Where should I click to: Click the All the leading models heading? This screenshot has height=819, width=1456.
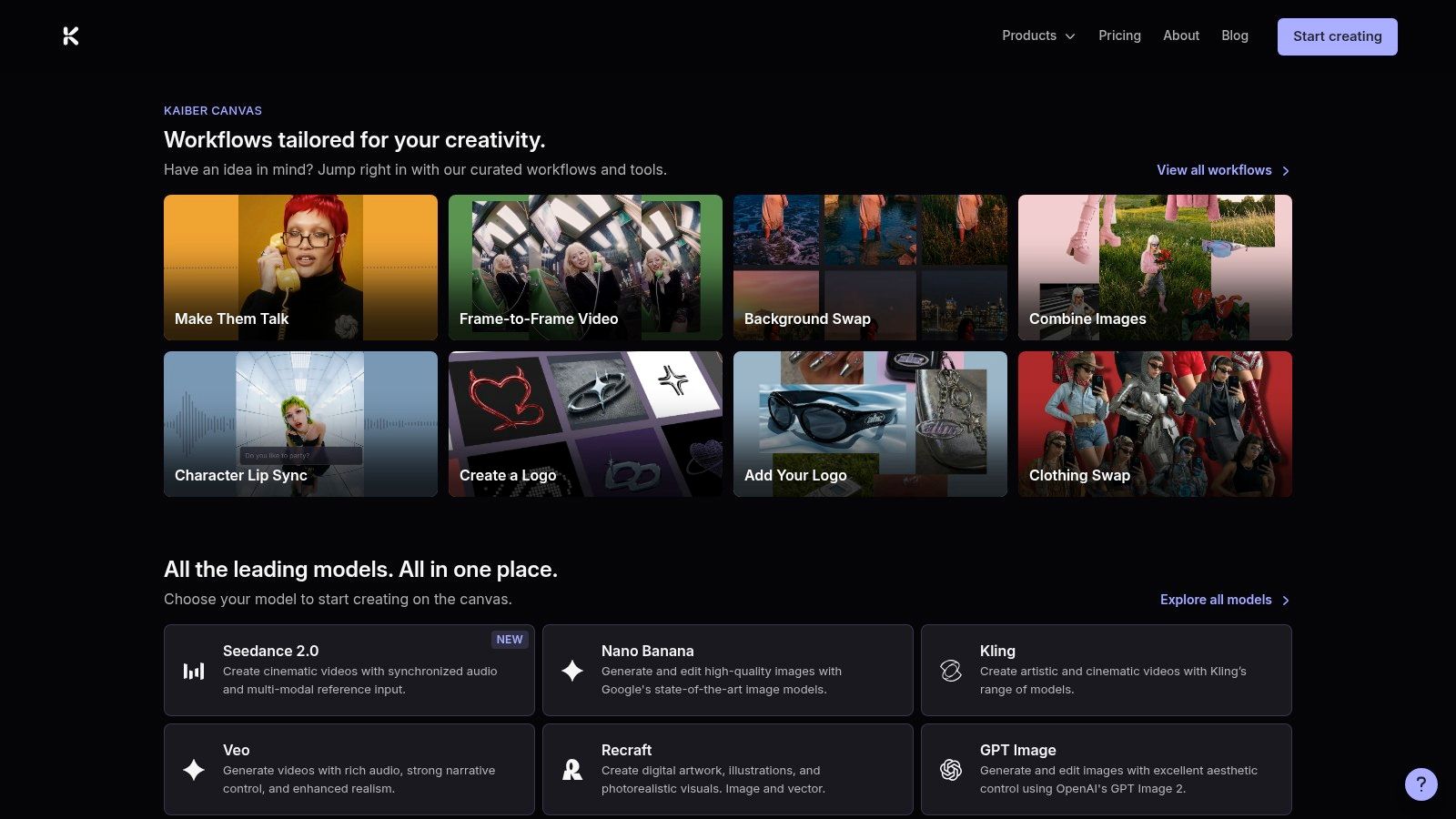360,569
